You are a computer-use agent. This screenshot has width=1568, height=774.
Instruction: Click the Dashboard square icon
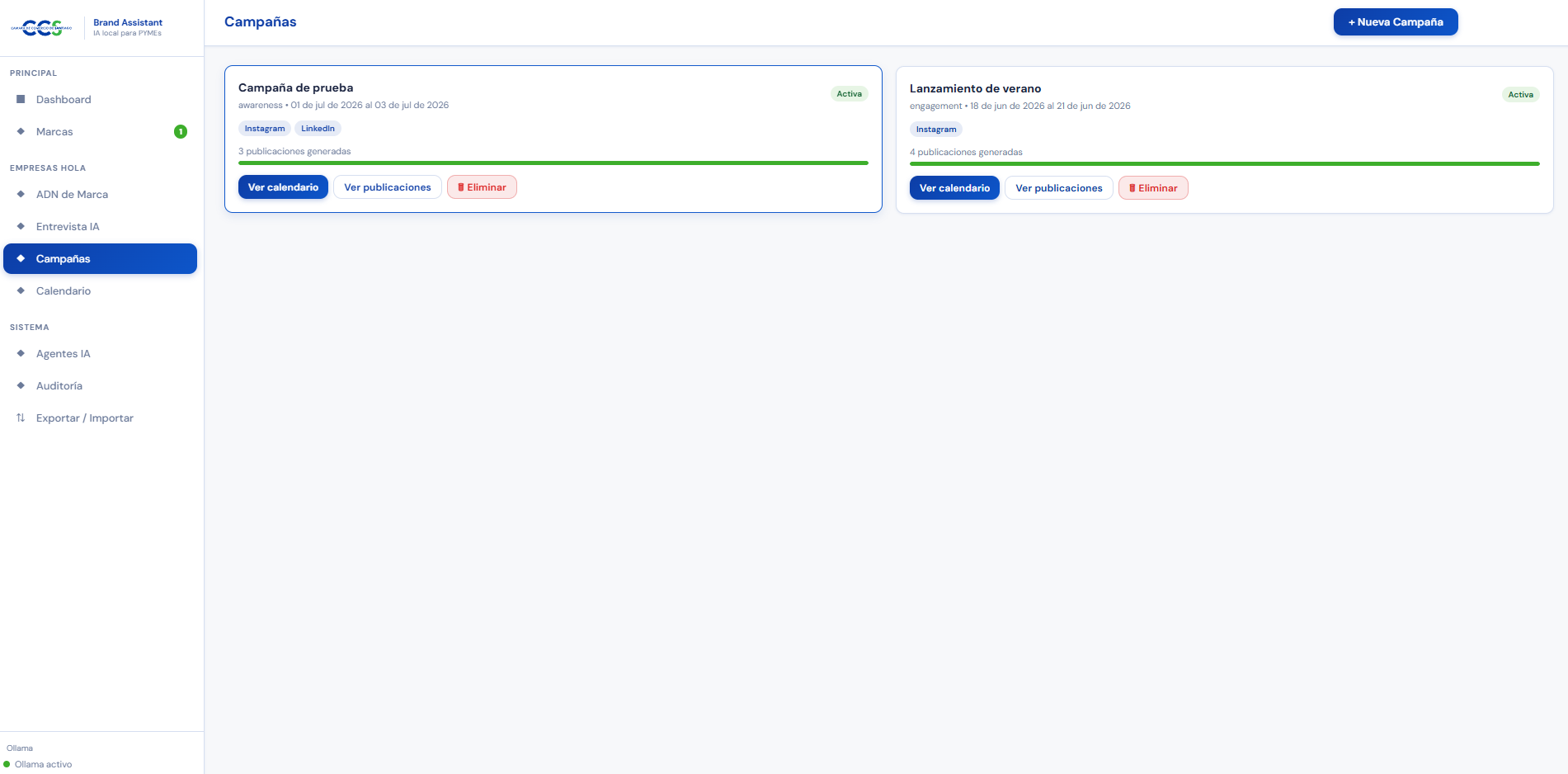21,99
